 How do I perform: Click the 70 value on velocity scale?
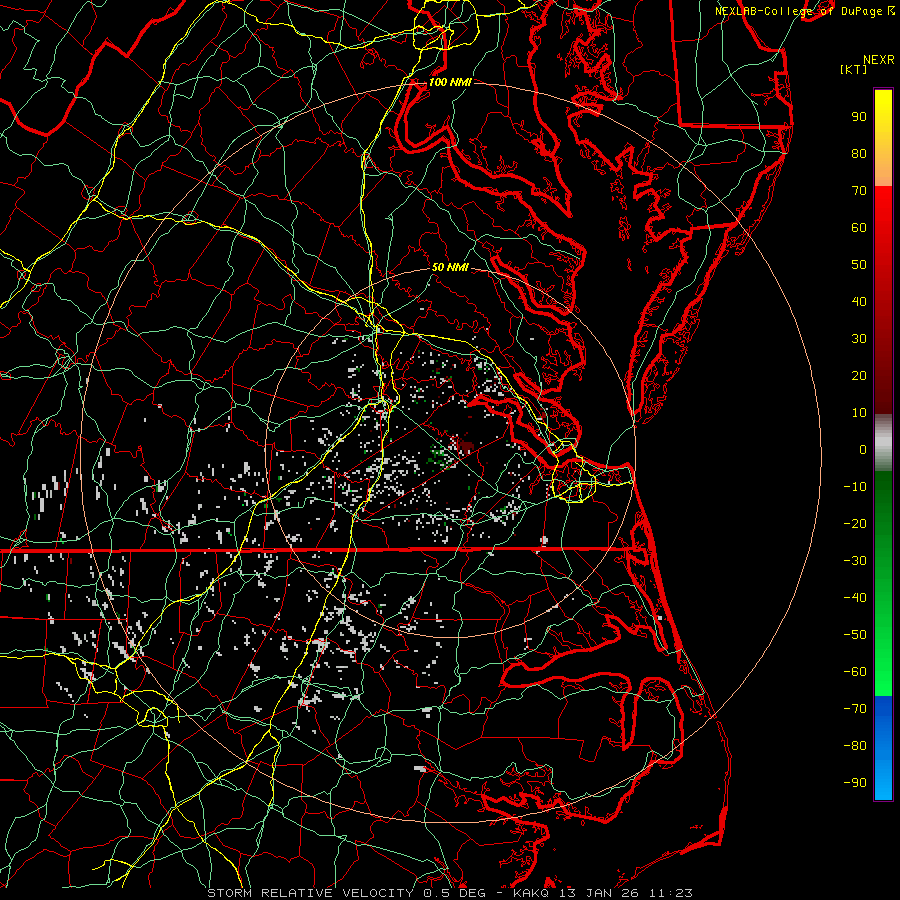pyautogui.click(x=859, y=191)
